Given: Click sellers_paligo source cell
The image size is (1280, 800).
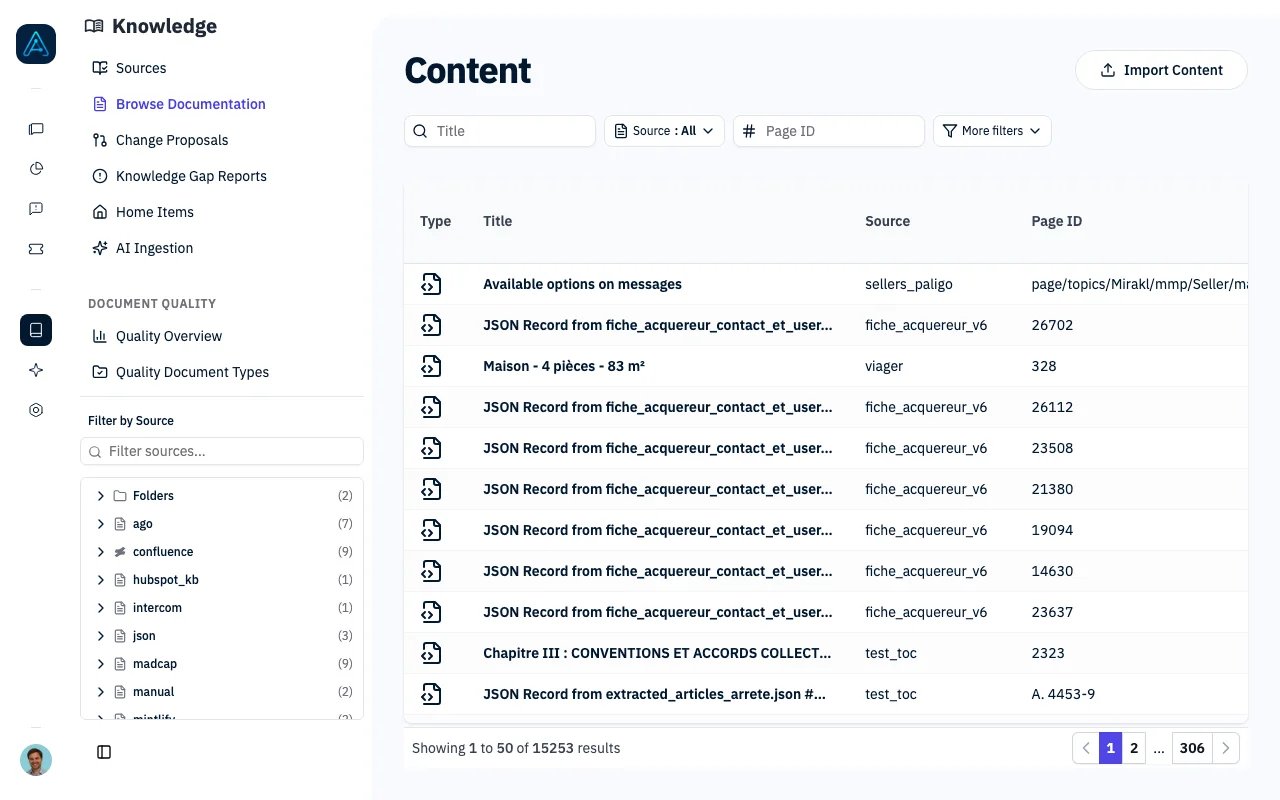Looking at the screenshot, I should pos(909,284).
